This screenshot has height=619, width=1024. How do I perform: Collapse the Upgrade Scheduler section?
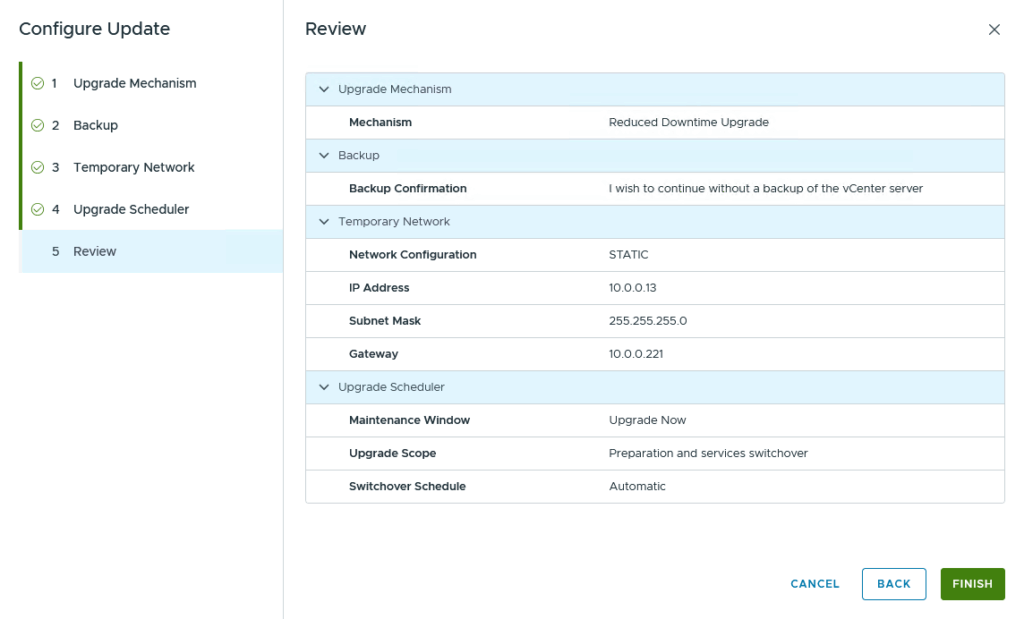[x=324, y=387]
